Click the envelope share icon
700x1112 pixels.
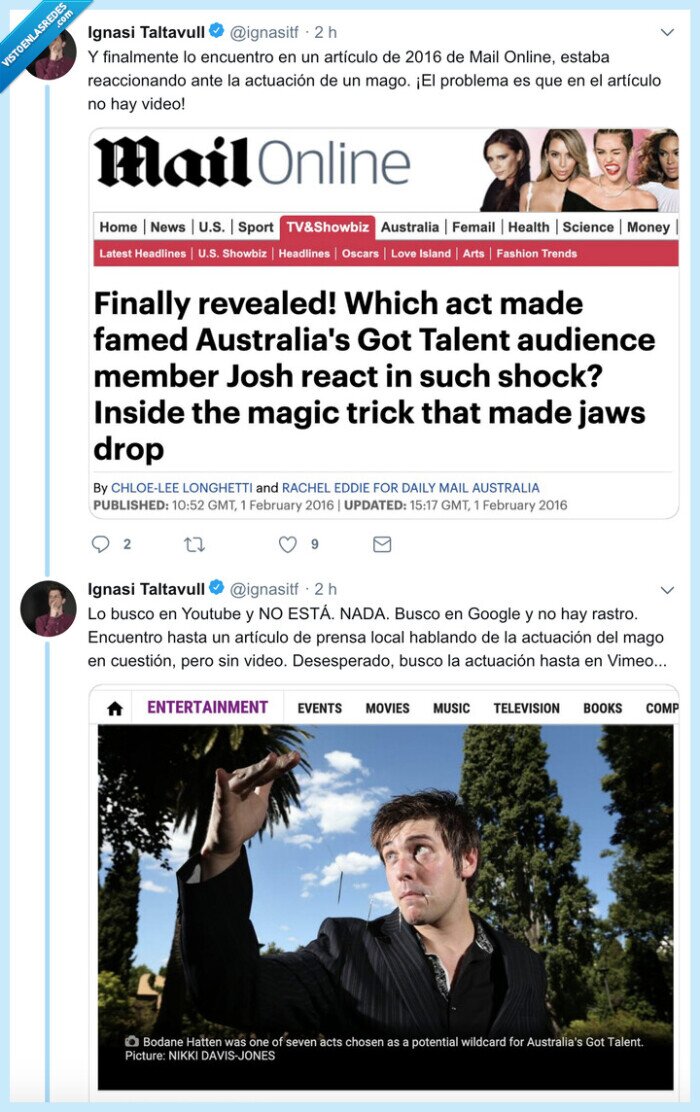(x=382, y=545)
